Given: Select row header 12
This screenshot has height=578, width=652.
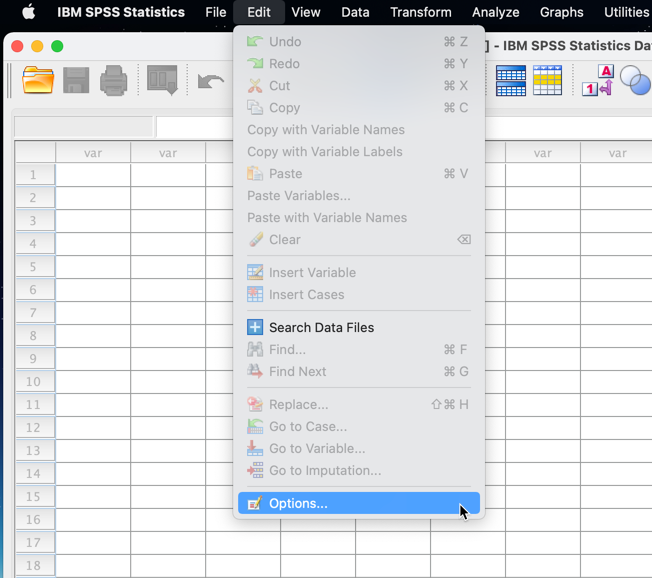Looking at the screenshot, I should (35, 427).
